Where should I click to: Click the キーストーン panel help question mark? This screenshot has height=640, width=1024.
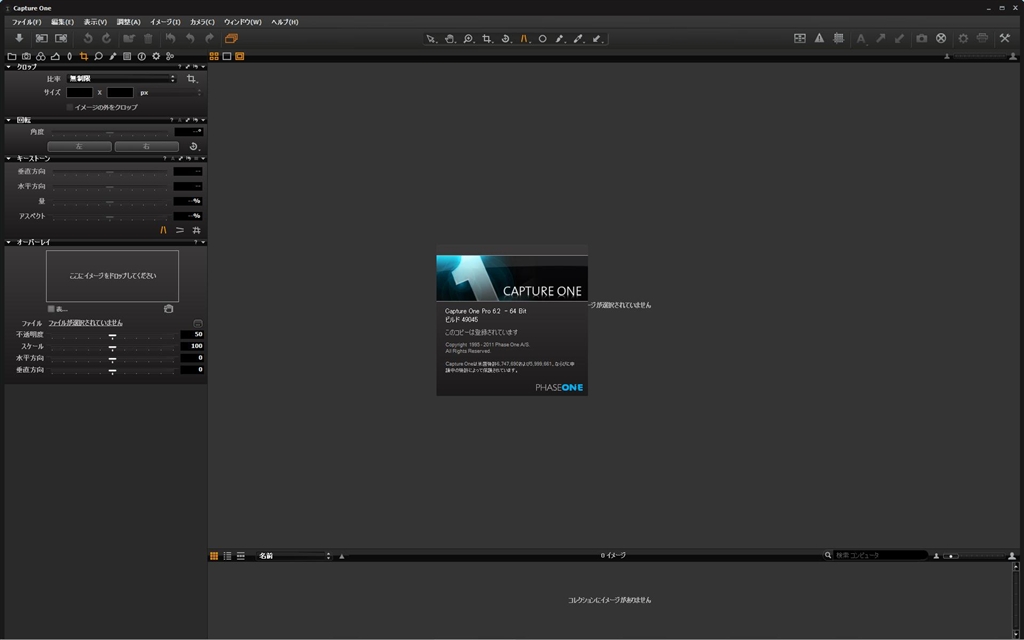[165, 159]
